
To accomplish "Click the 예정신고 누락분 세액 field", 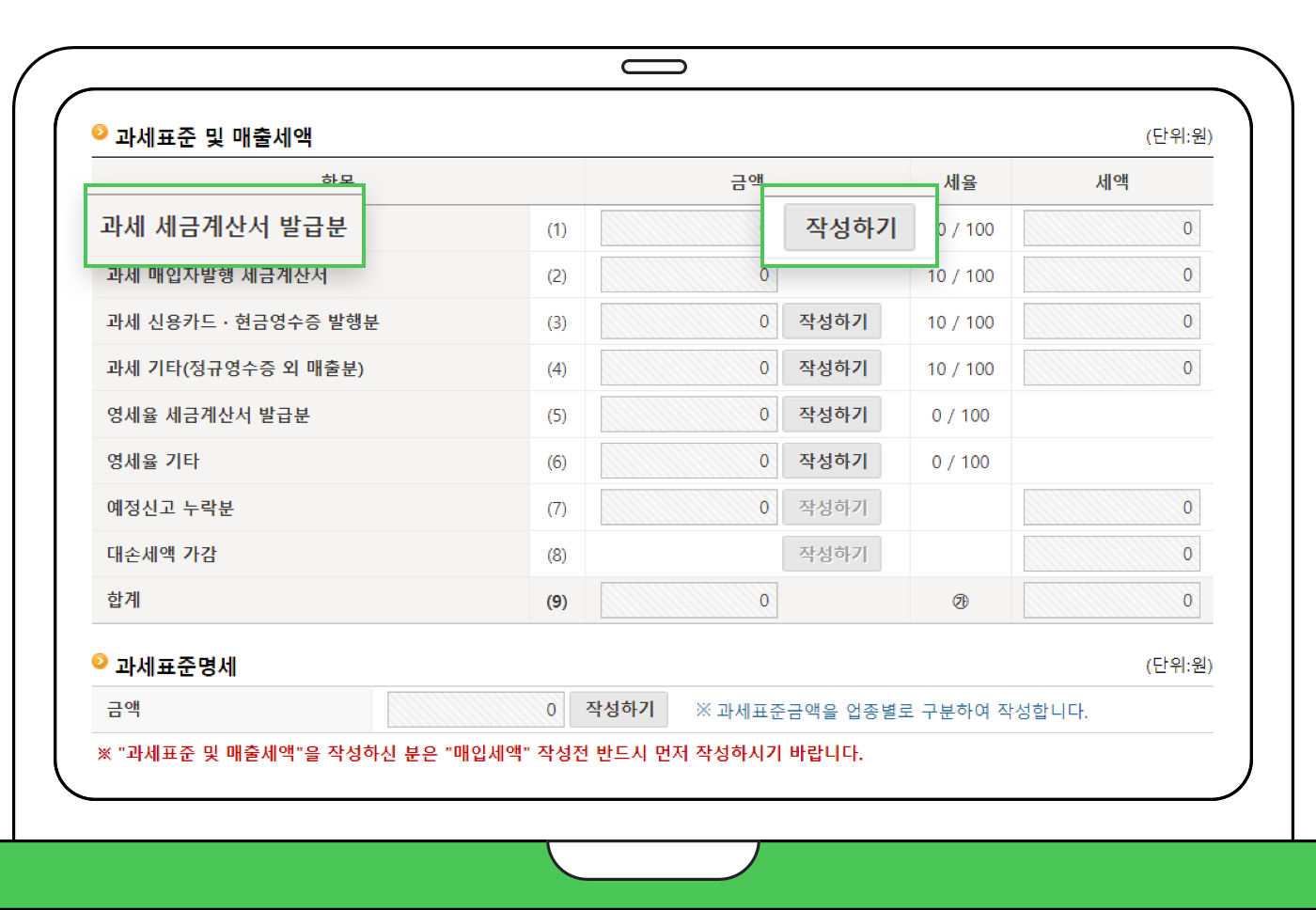I will 1111,507.
